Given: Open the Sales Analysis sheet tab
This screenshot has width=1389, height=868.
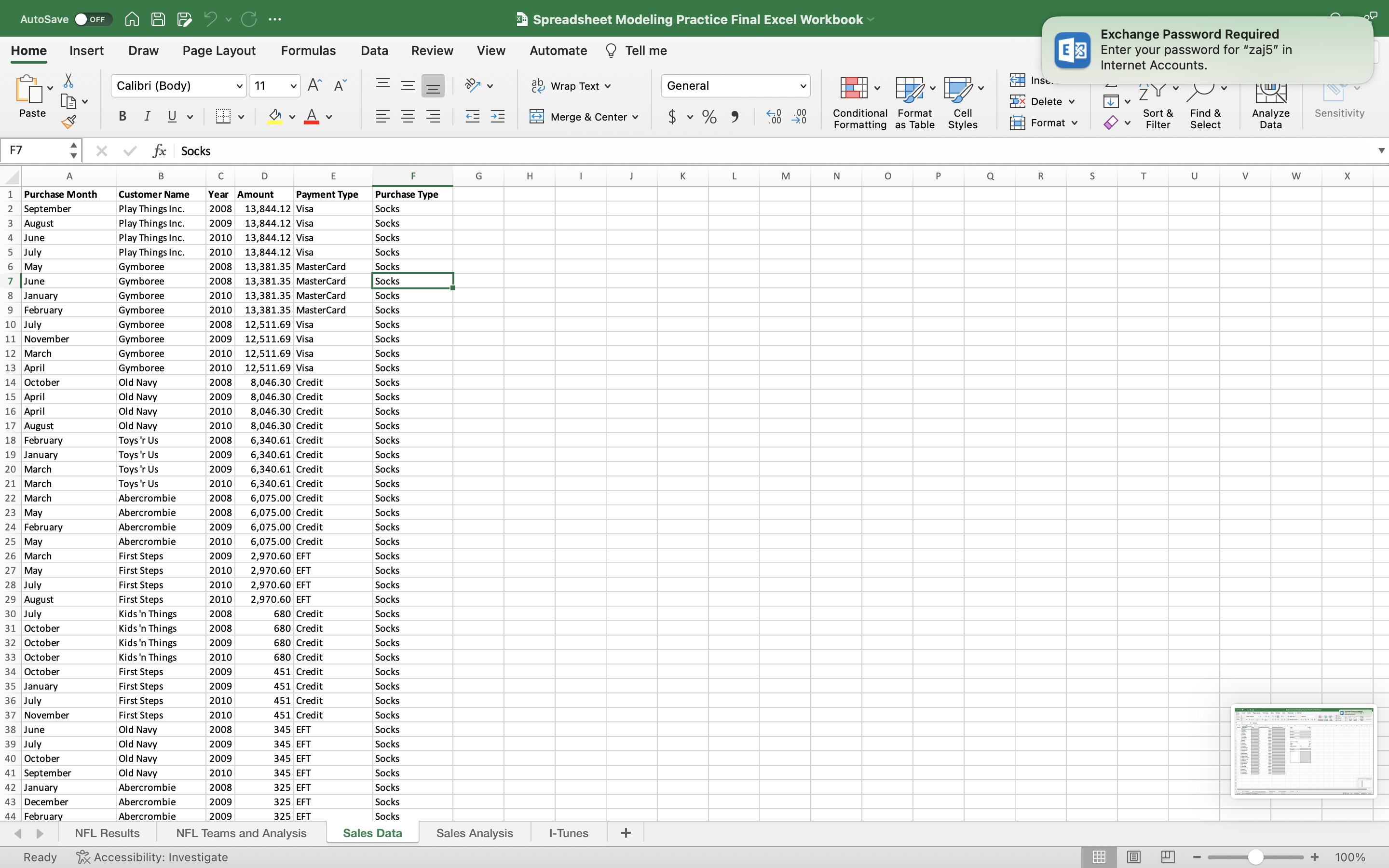Looking at the screenshot, I should coord(475,832).
